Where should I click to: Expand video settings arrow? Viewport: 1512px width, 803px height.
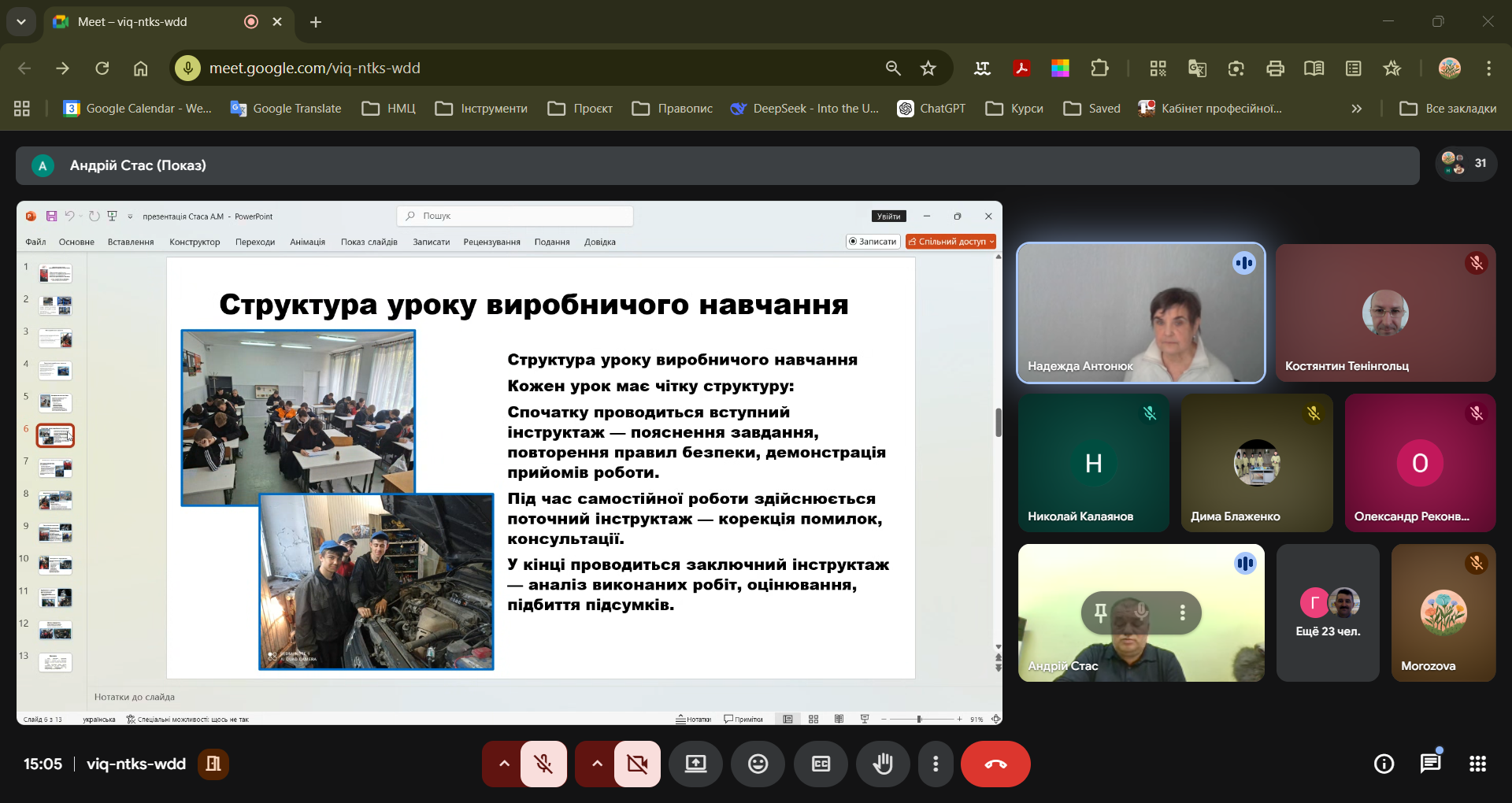point(597,764)
